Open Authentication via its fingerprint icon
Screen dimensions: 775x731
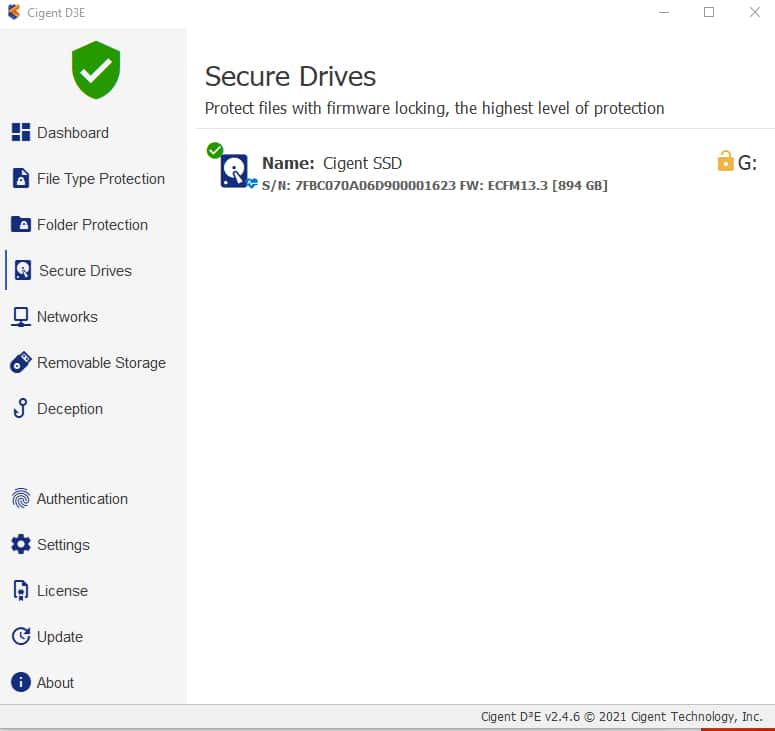[x=21, y=498]
